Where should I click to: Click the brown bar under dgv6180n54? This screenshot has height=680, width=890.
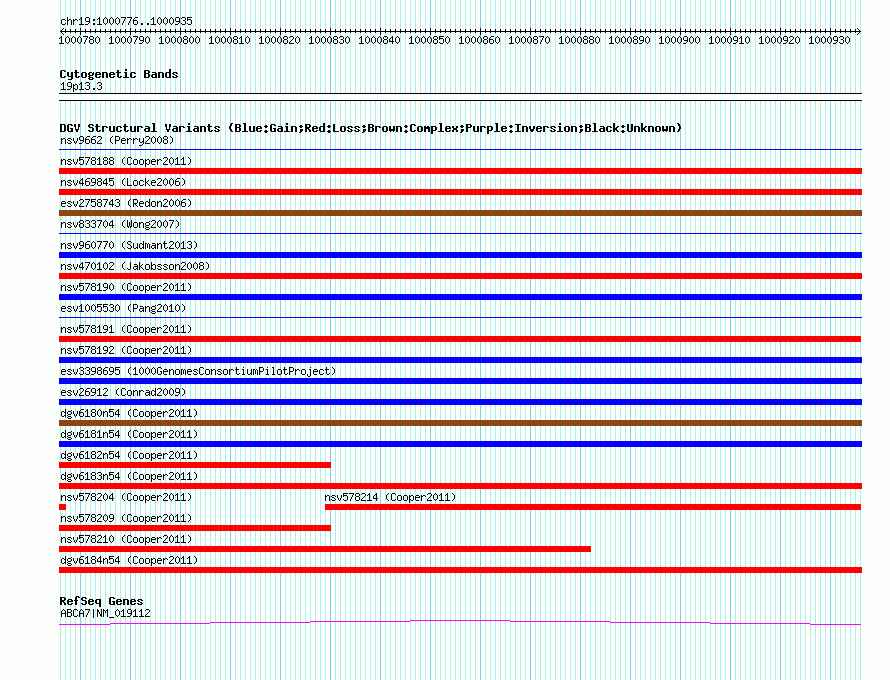[460, 423]
